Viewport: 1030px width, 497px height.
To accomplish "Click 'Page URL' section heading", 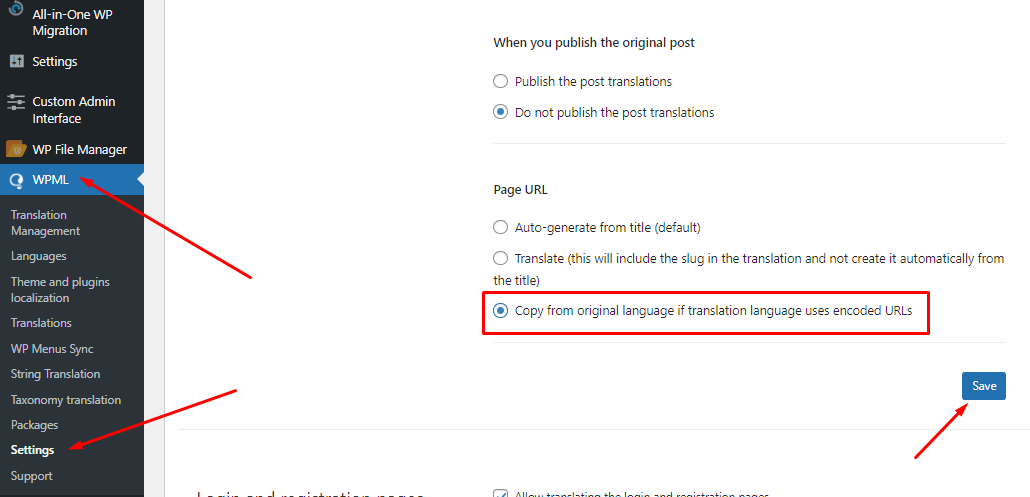I will pyautogui.click(x=520, y=190).
